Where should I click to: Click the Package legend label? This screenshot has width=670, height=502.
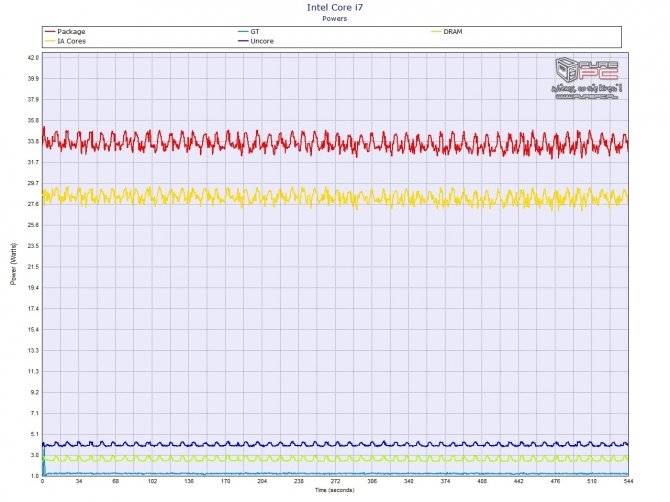pyautogui.click(x=71, y=32)
